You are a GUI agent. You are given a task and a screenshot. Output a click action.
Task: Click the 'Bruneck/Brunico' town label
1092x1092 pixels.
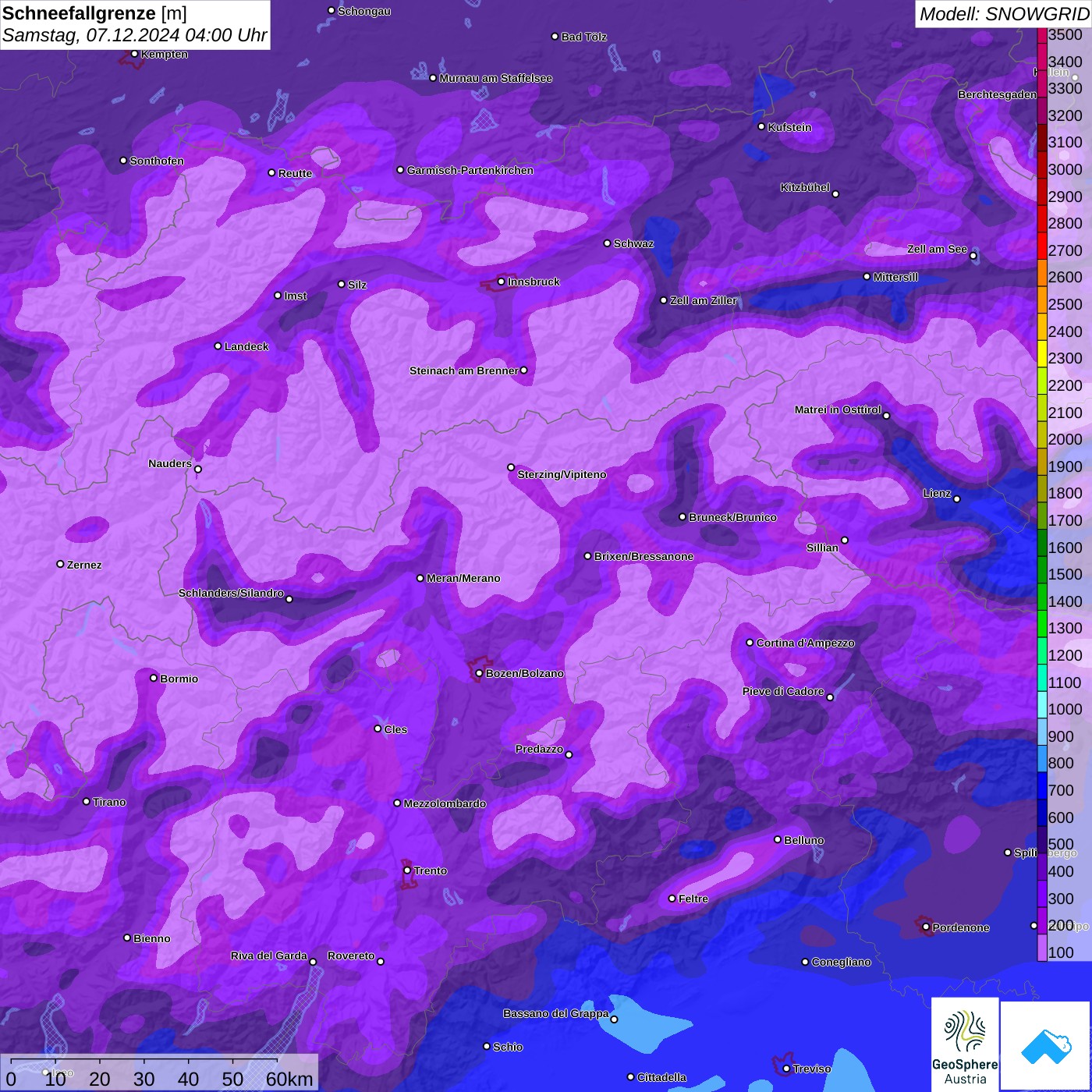pos(733,517)
